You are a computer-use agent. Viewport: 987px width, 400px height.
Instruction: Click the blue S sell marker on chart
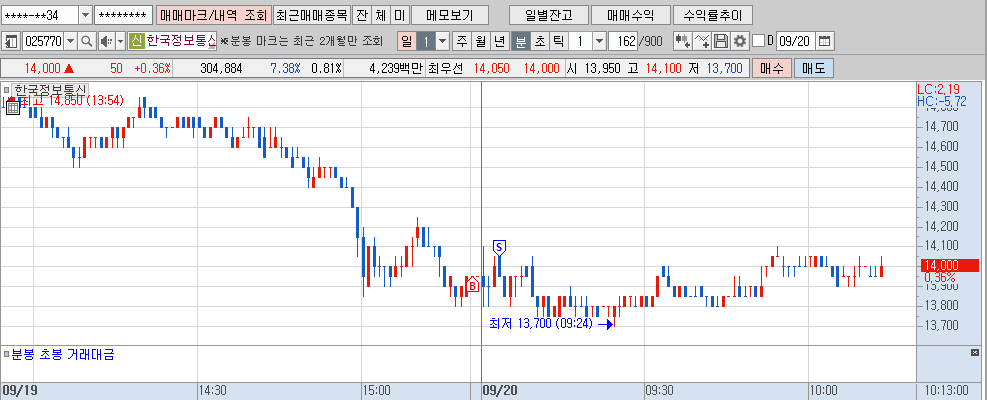(499, 248)
